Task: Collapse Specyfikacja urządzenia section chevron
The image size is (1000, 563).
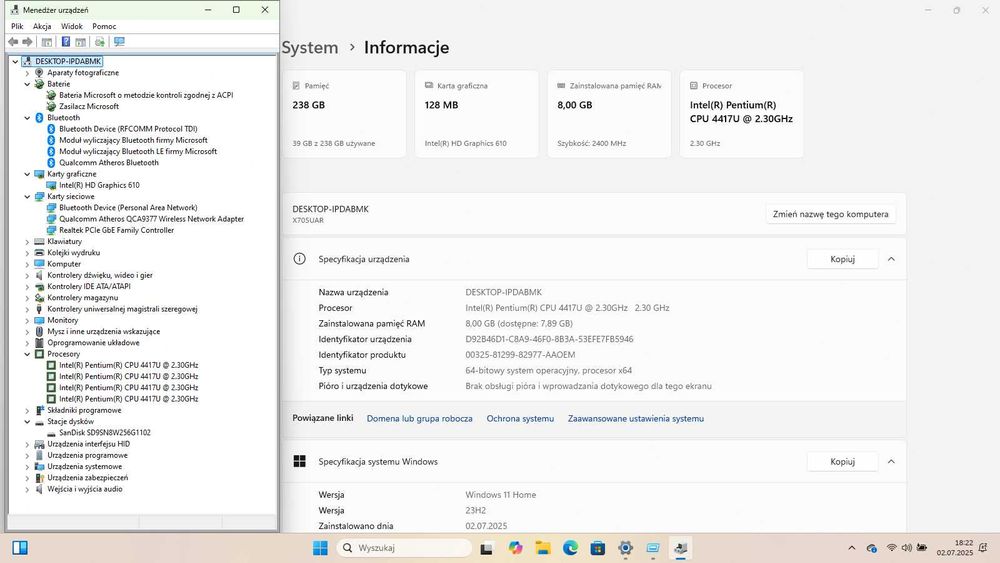Action: (x=891, y=259)
